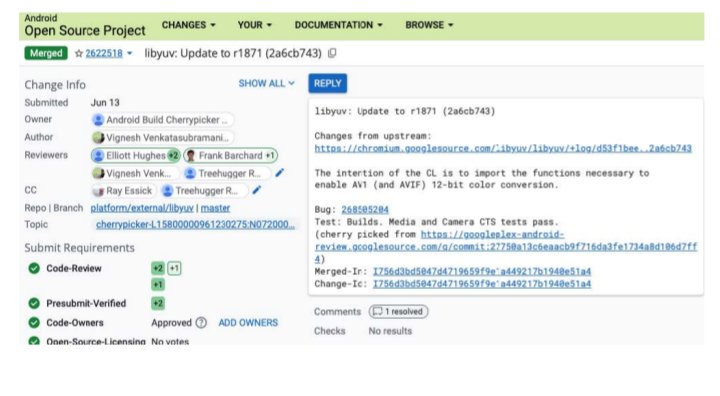This screenshot has width=720, height=396.
Task: Click the Presubmit-Verified requirement label
Action: [x=86, y=303]
